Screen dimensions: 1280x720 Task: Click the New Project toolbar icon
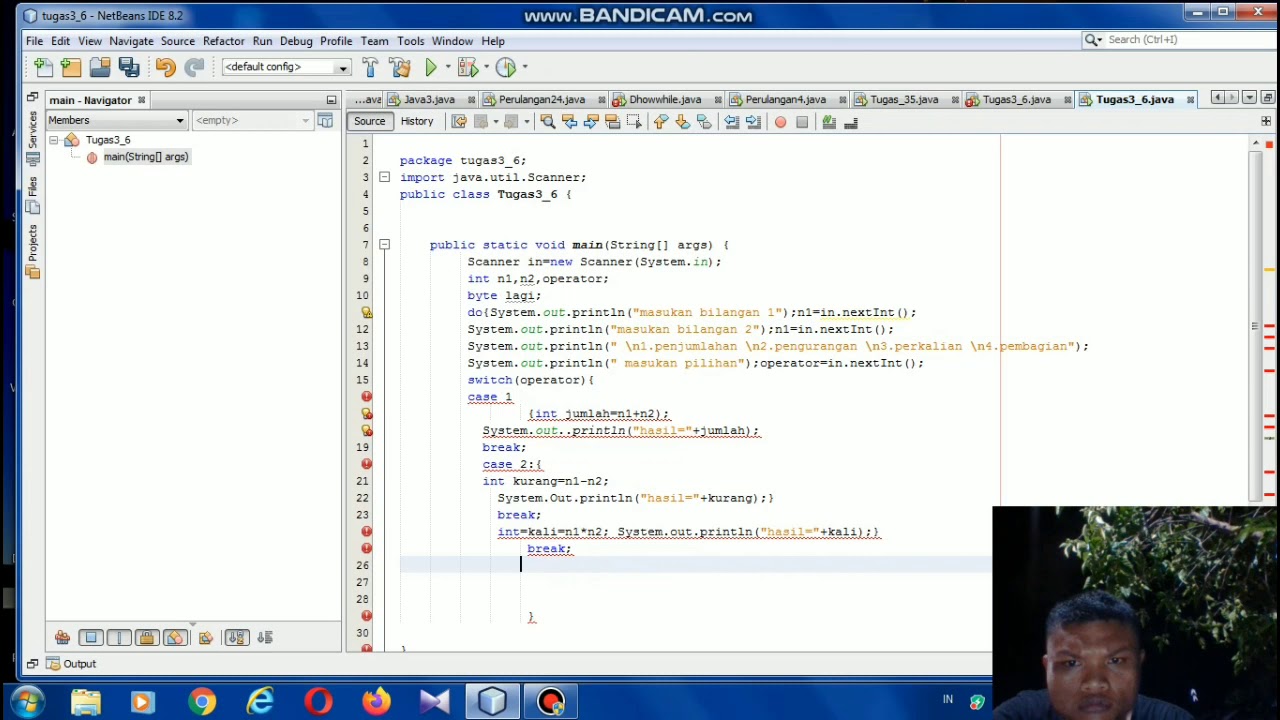tap(71, 67)
